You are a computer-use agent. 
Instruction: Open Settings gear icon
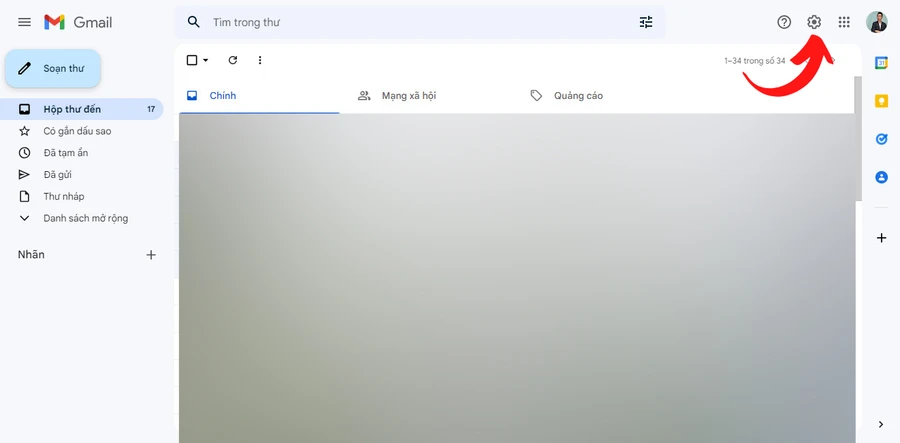point(814,22)
